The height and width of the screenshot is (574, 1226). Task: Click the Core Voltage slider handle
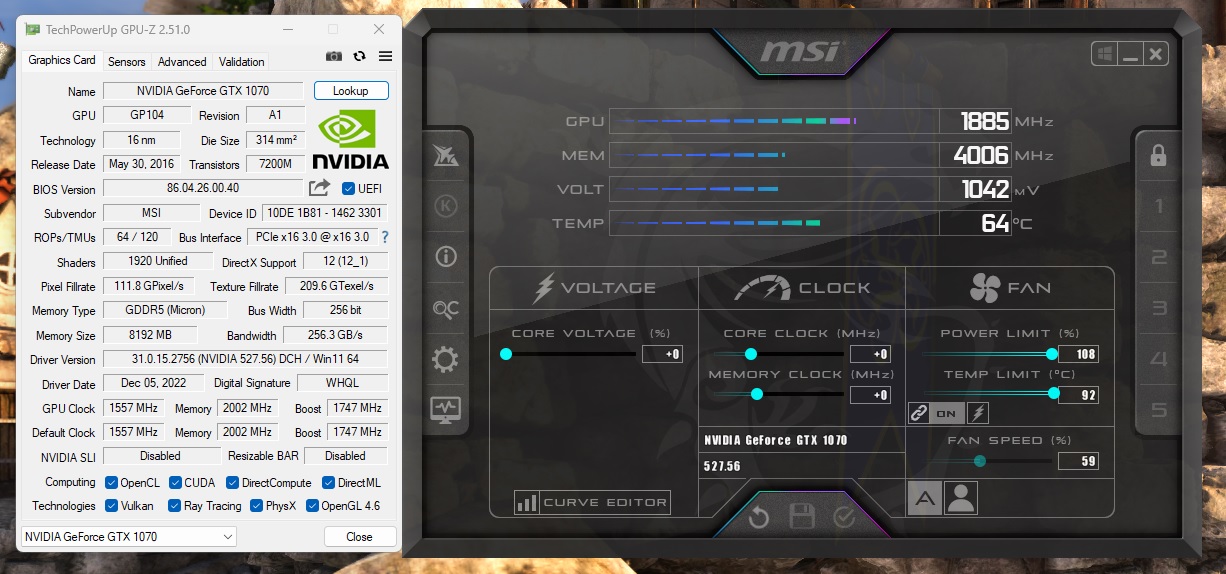[506, 354]
